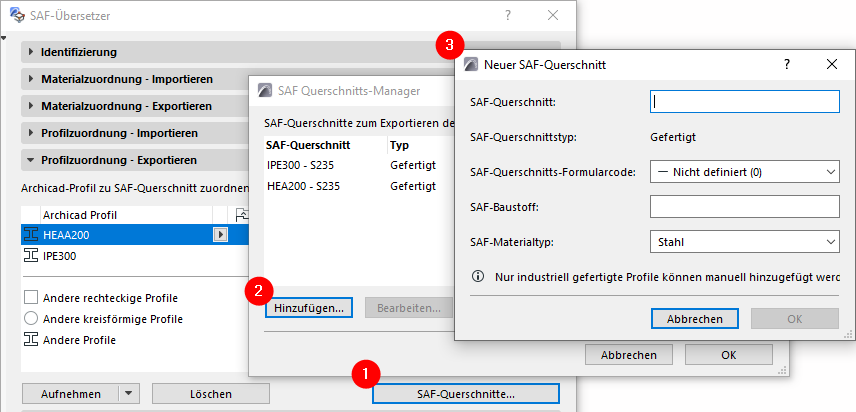Click the SAF-Baustoff text field
856x412 pixels.
click(743, 206)
